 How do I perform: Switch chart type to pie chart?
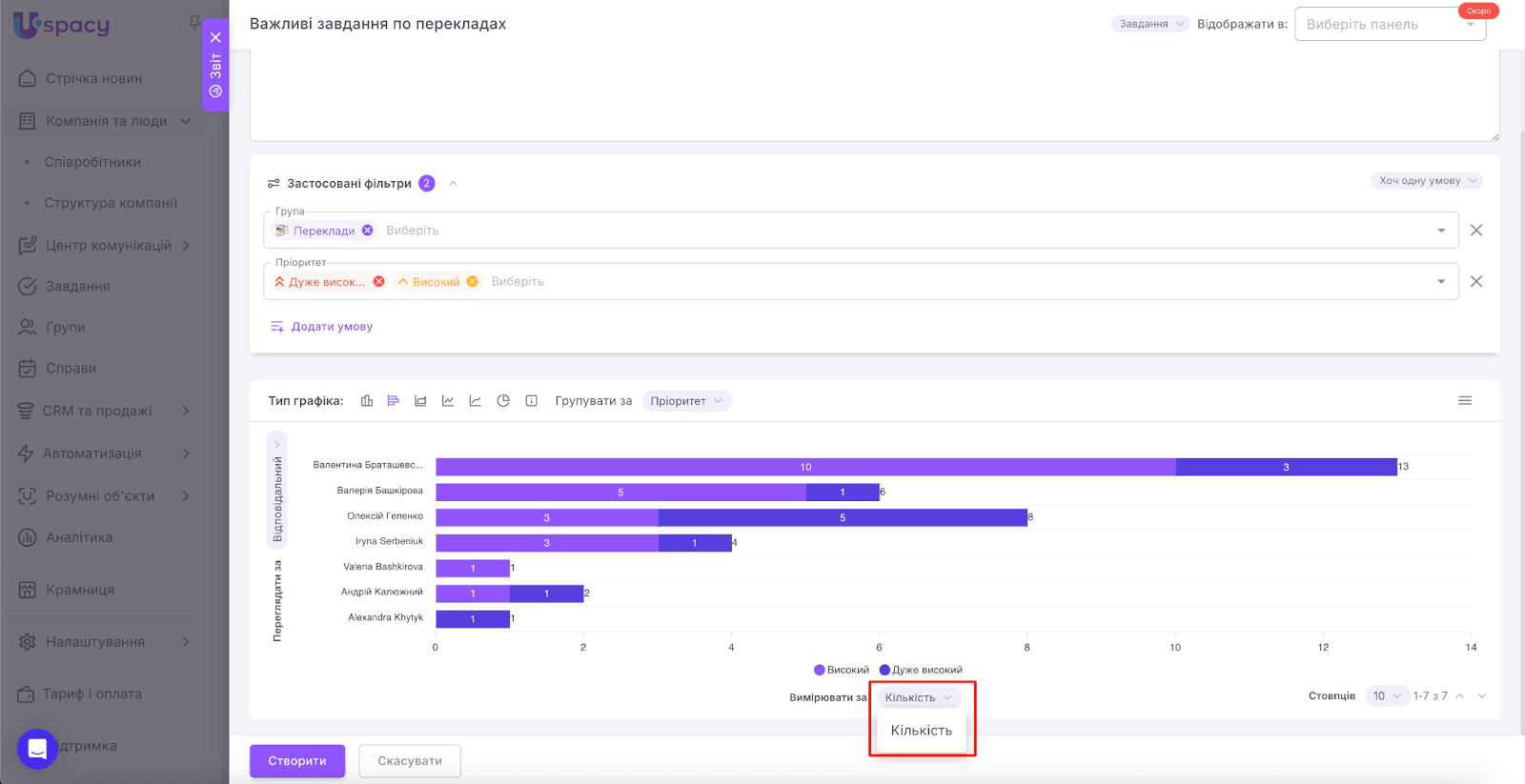click(503, 401)
